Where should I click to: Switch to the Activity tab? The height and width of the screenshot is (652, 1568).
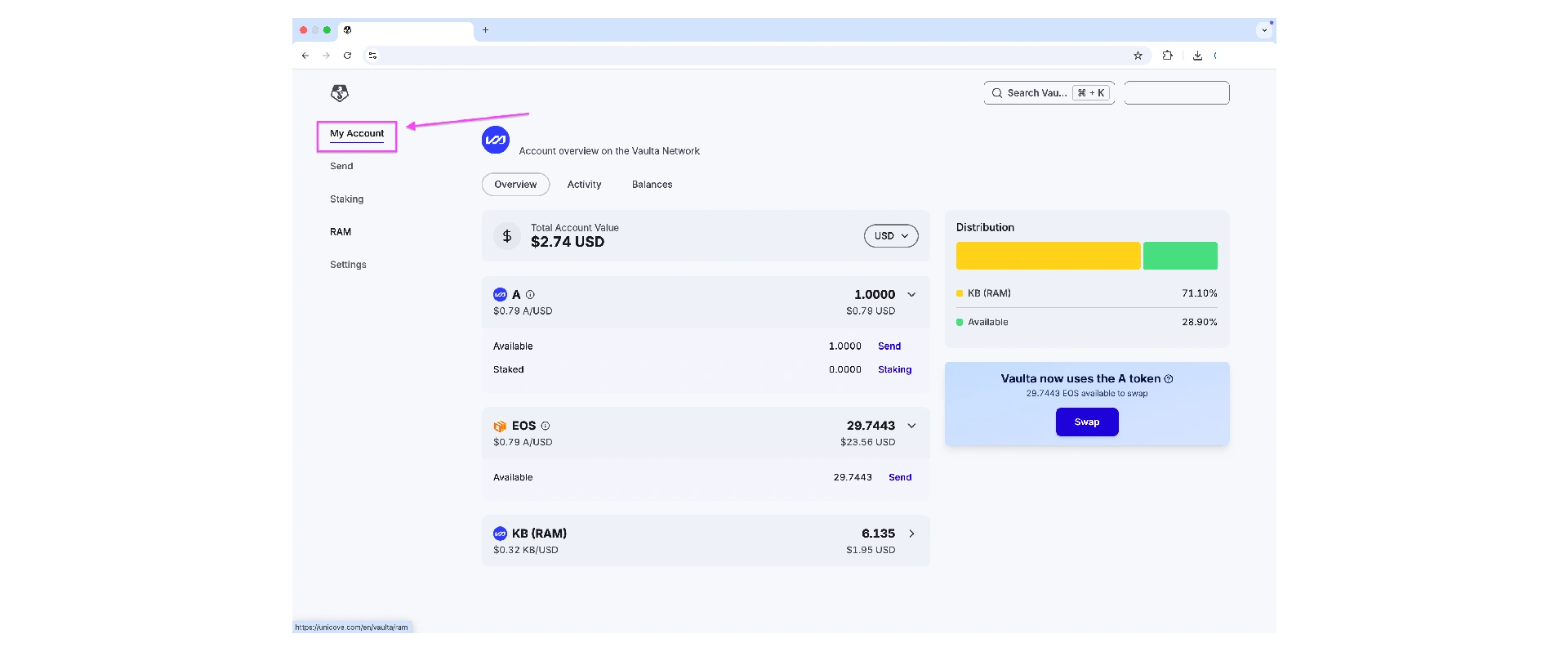584,185
